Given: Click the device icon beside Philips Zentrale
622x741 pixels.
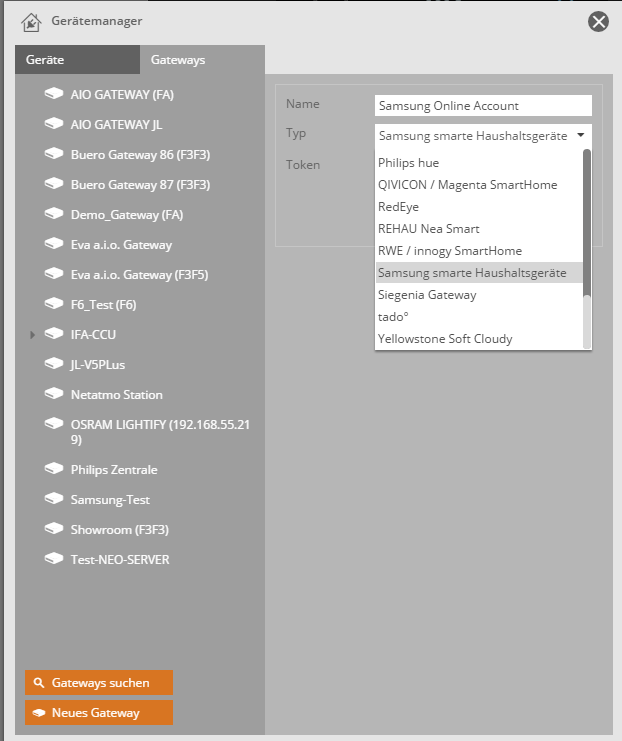Looking at the screenshot, I should coord(54,469).
